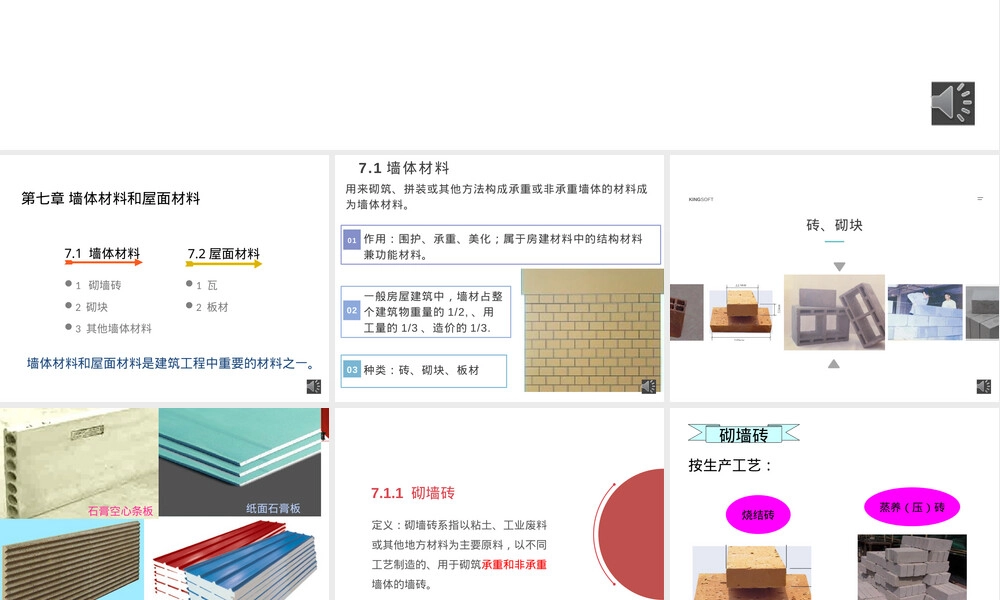1000x600 pixels.
Task: Click the brick photo under 烧结砖
Action: [752, 573]
